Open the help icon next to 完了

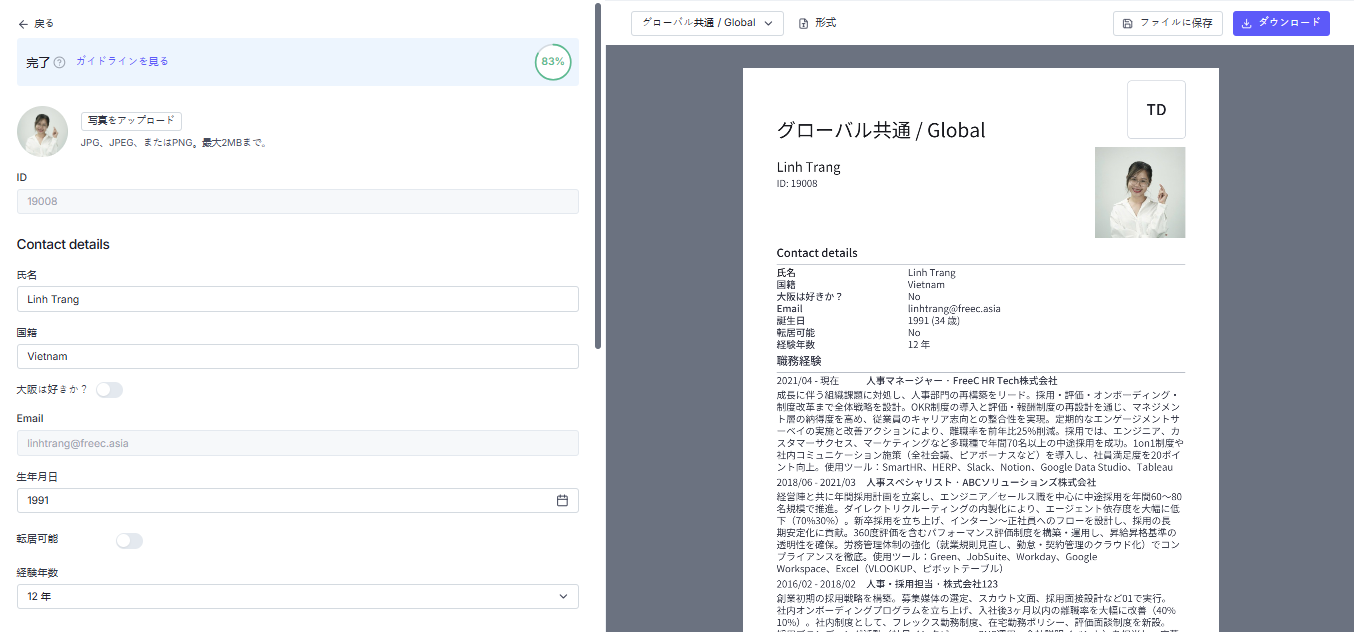59,62
